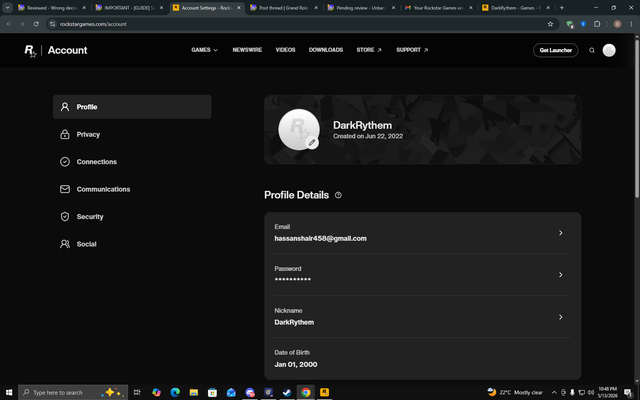
Task: Open VIDEOS from the top navigation
Action: [x=285, y=50]
